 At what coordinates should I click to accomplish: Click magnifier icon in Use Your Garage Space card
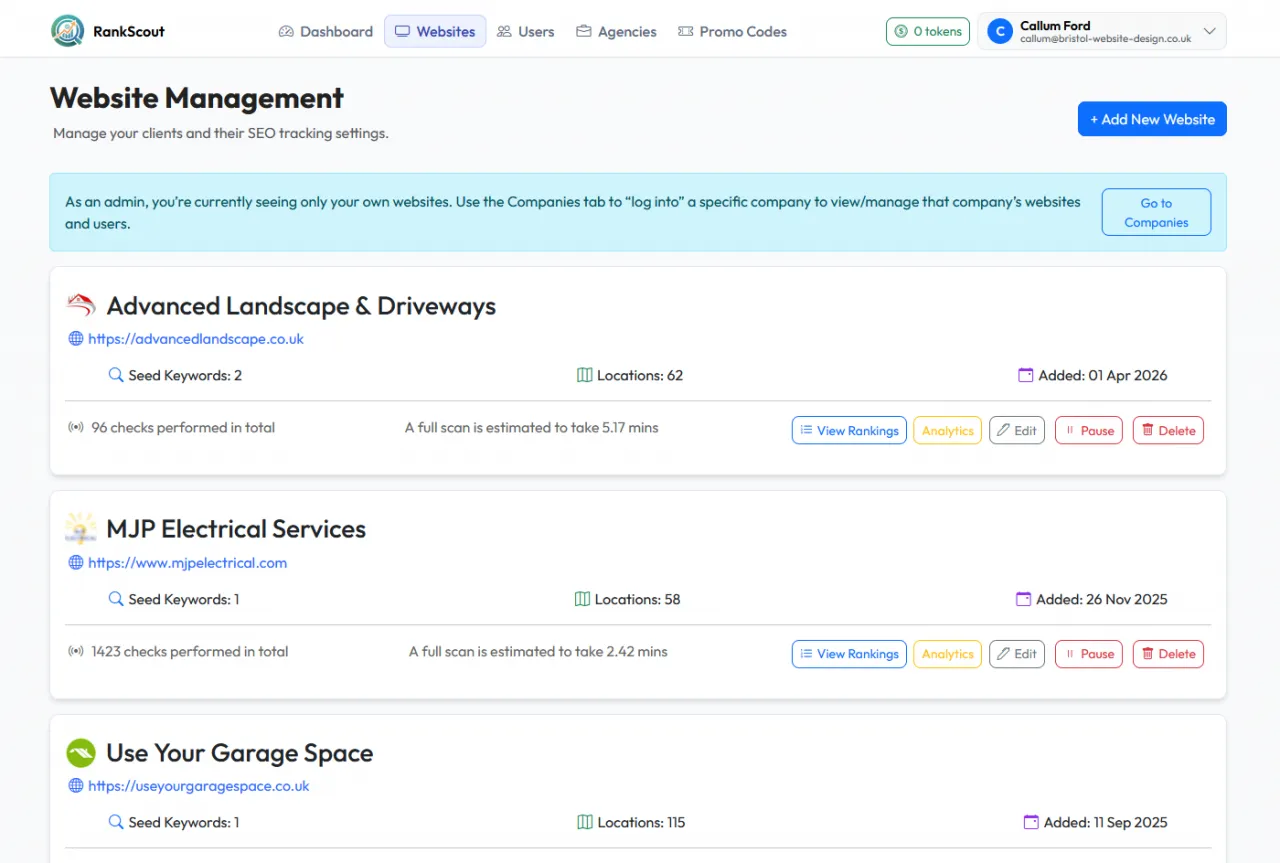[x=116, y=822]
